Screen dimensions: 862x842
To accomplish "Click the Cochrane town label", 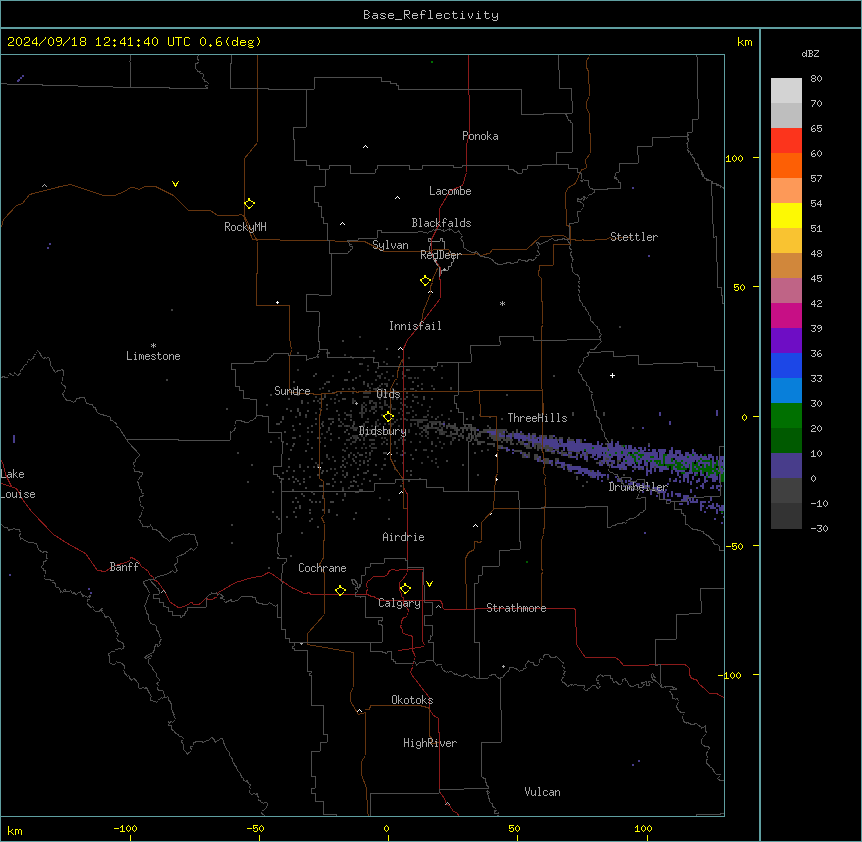I will point(322,568).
